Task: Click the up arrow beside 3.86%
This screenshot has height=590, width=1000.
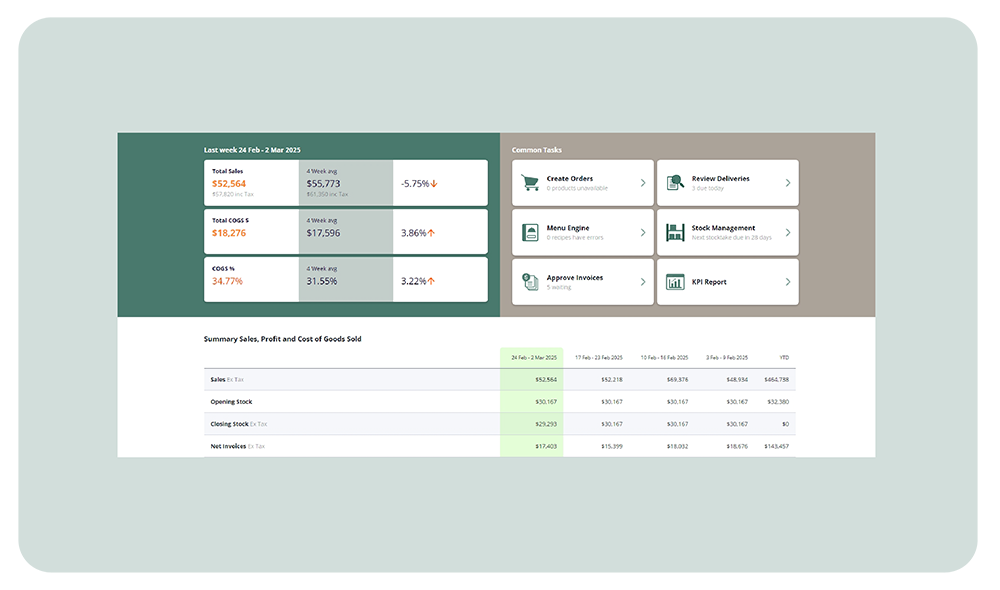Action: [x=432, y=233]
